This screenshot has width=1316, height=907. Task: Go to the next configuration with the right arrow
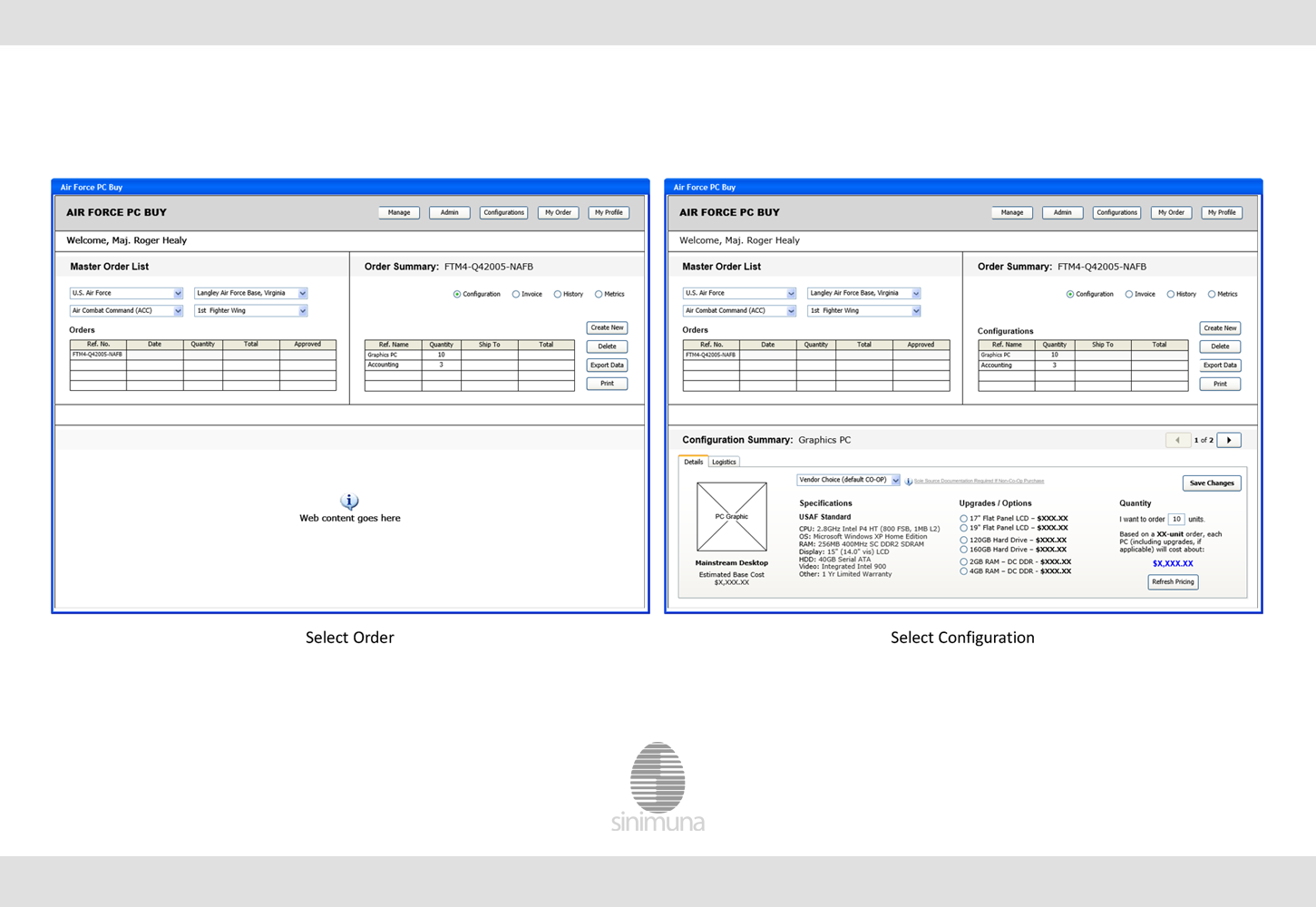coord(1229,440)
